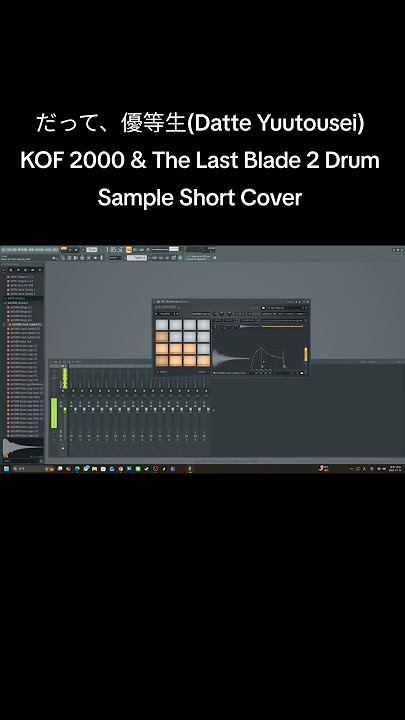Open the FPC preset selector dropdown
This screenshot has height=720, width=405.
[x=287, y=308]
